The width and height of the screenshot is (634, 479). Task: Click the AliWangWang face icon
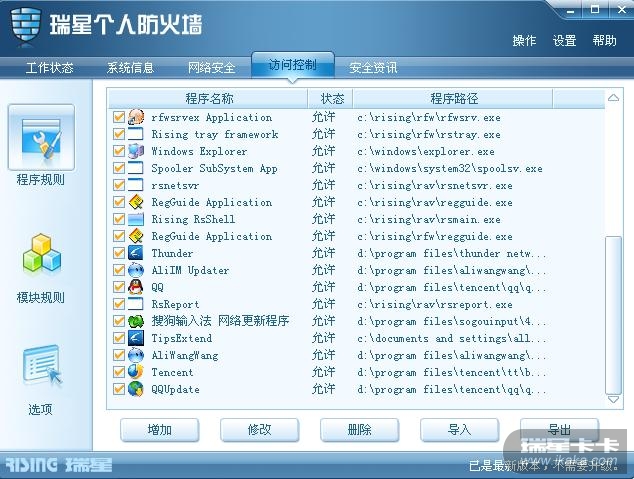pyautogui.click(x=136, y=355)
